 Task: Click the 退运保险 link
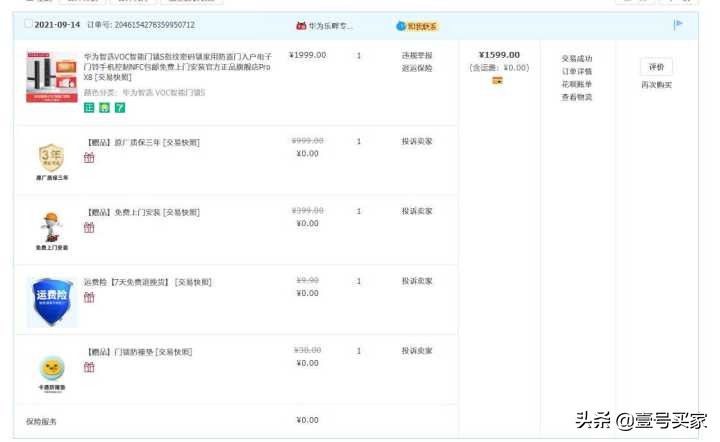click(417, 68)
